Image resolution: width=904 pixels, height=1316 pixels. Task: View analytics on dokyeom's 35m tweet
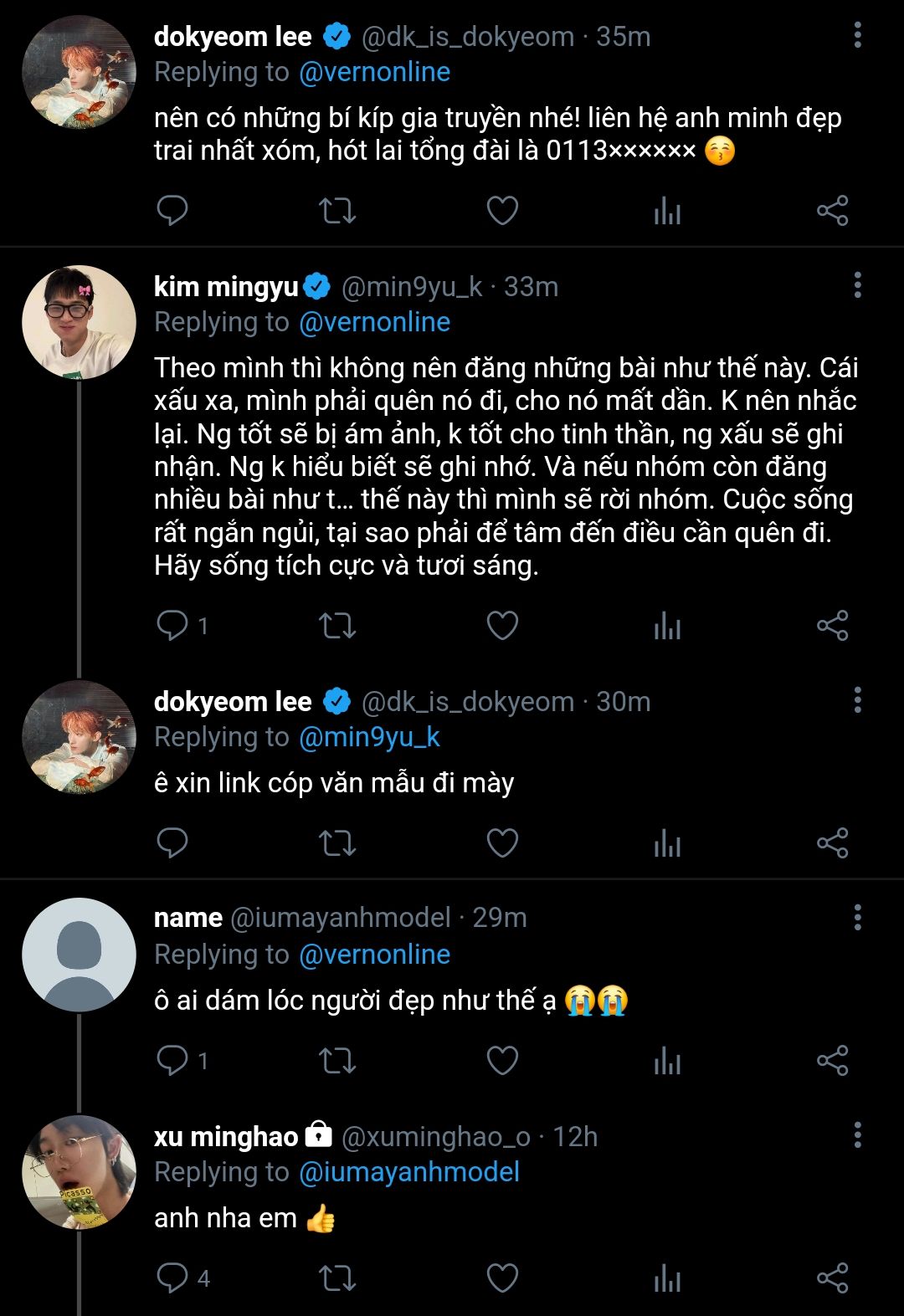667,211
